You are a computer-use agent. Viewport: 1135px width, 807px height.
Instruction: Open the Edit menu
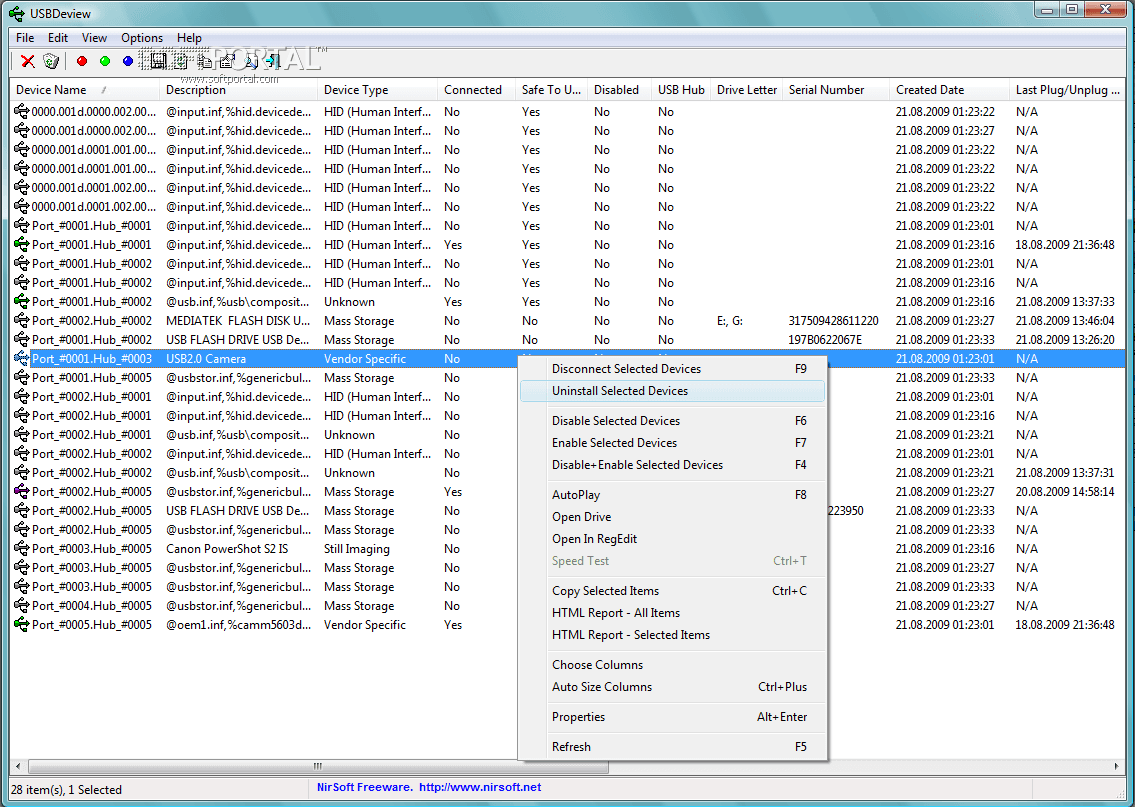click(x=58, y=38)
